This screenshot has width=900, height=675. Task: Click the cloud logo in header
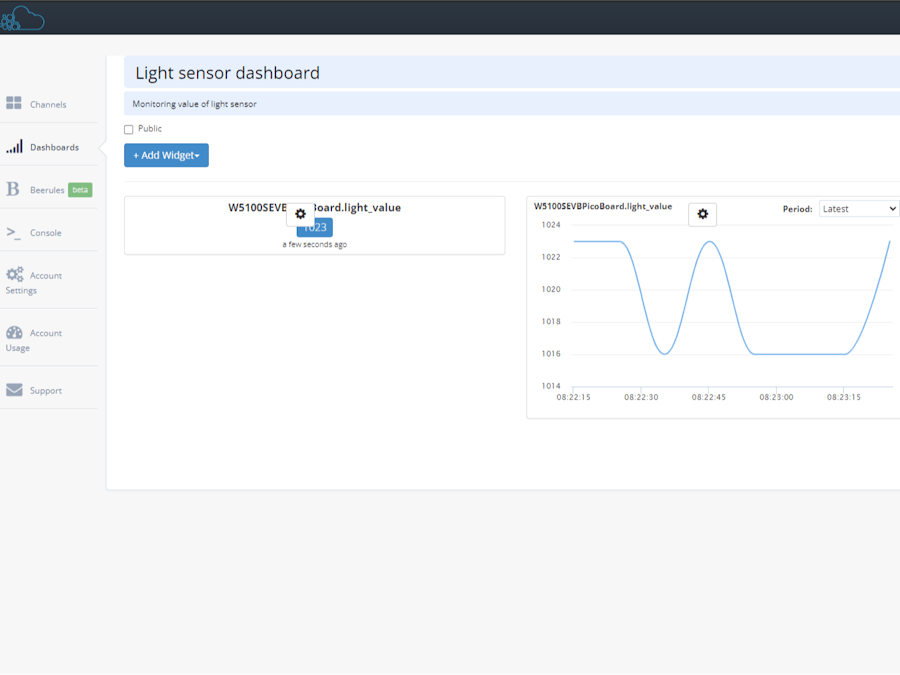[x=22, y=18]
